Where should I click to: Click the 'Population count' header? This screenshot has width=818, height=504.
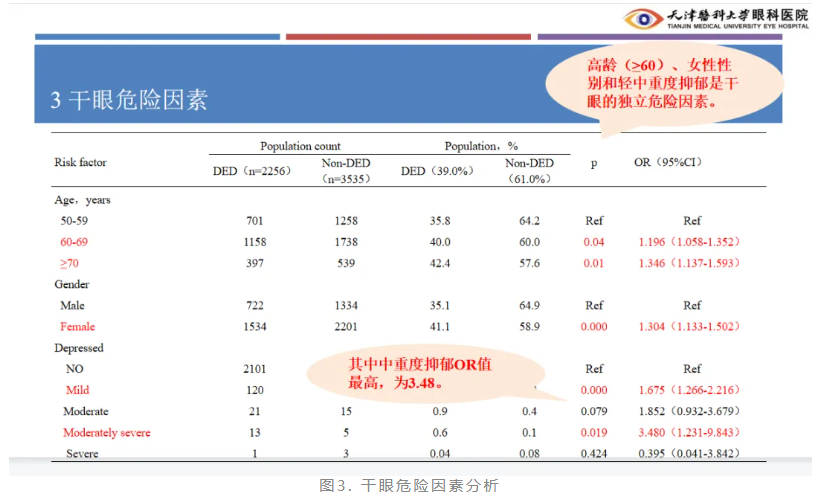(x=299, y=146)
